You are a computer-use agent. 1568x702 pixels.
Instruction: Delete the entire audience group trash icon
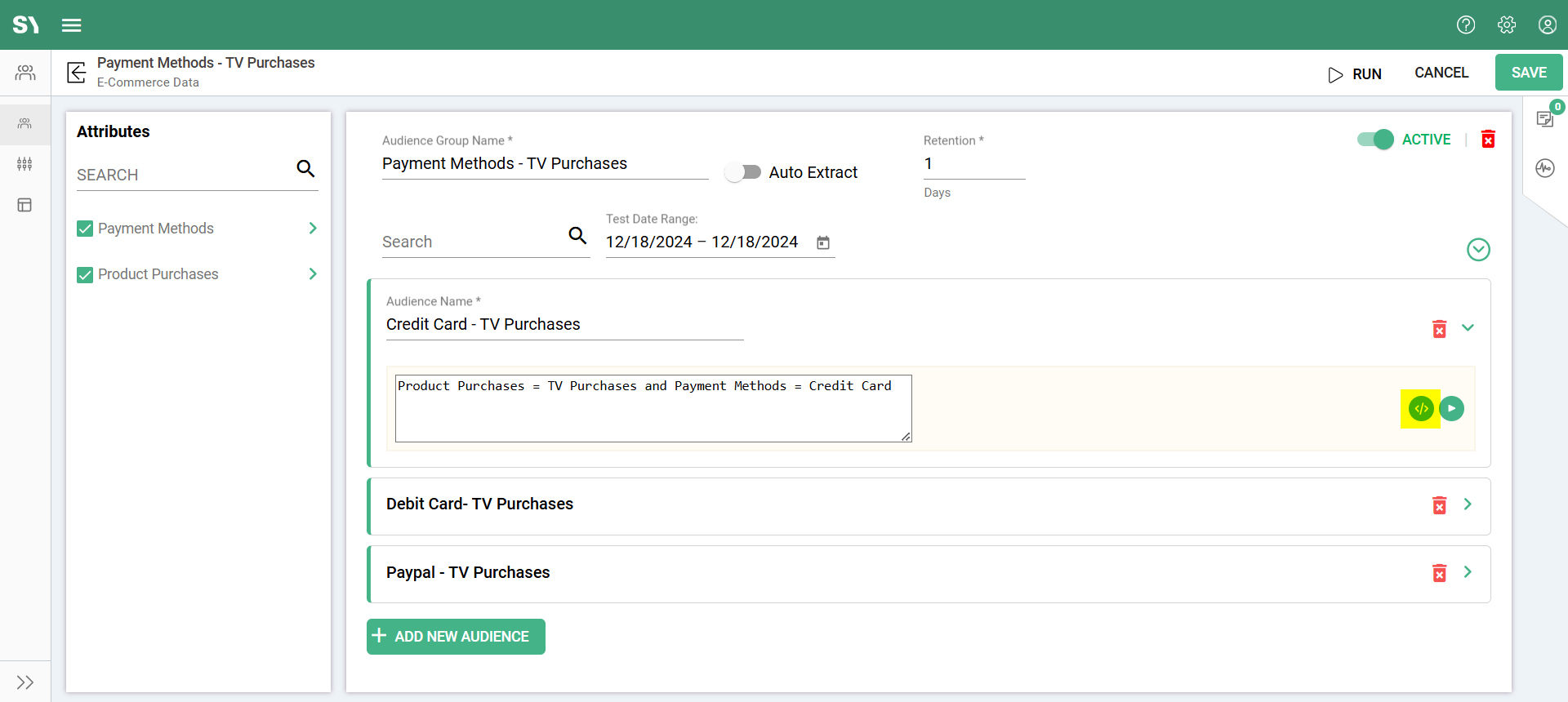(x=1488, y=140)
